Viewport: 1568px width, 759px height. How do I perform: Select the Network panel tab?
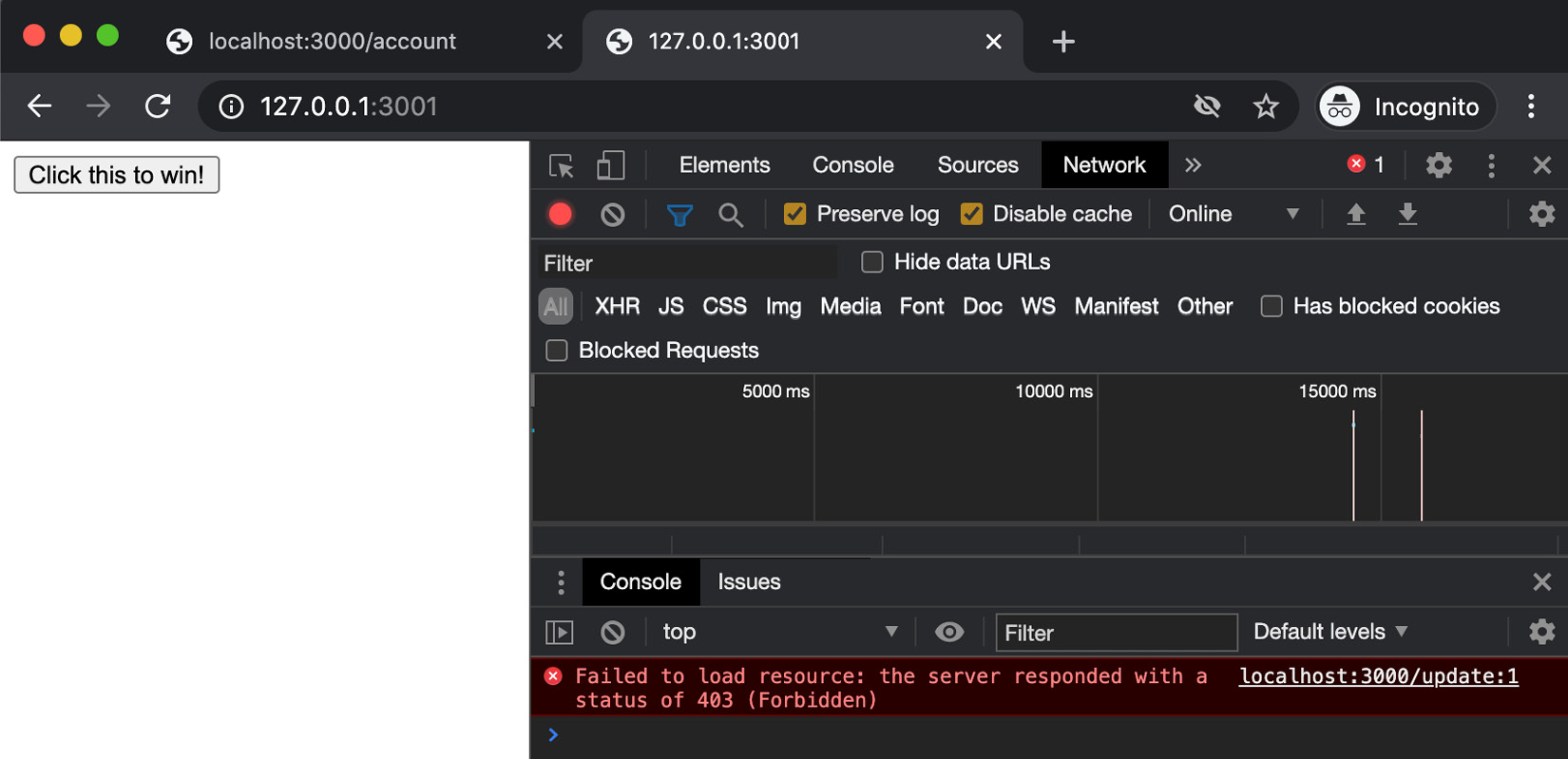[1104, 165]
